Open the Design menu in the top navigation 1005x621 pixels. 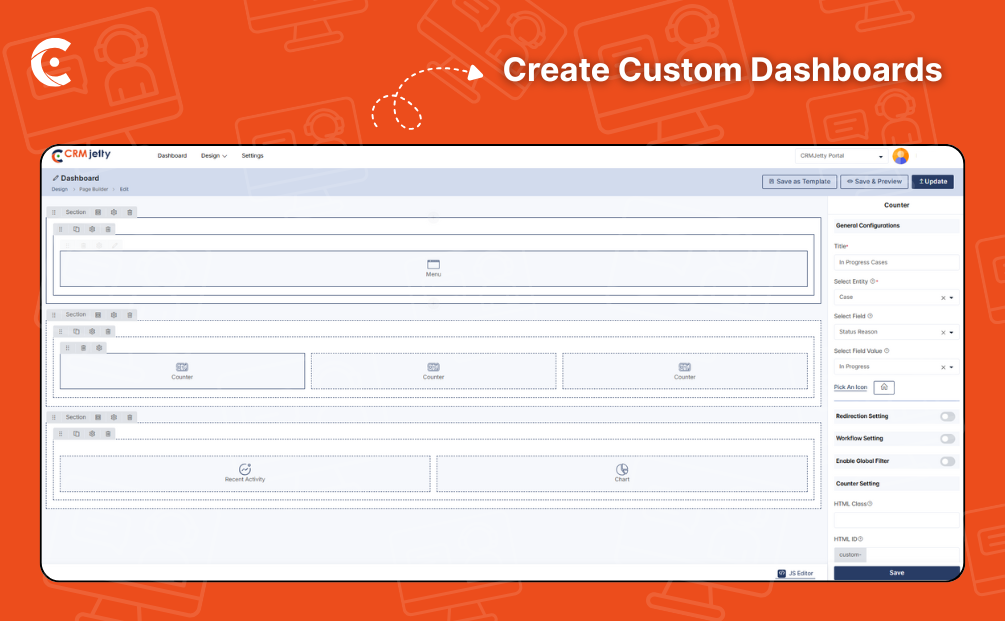pos(213,156)
